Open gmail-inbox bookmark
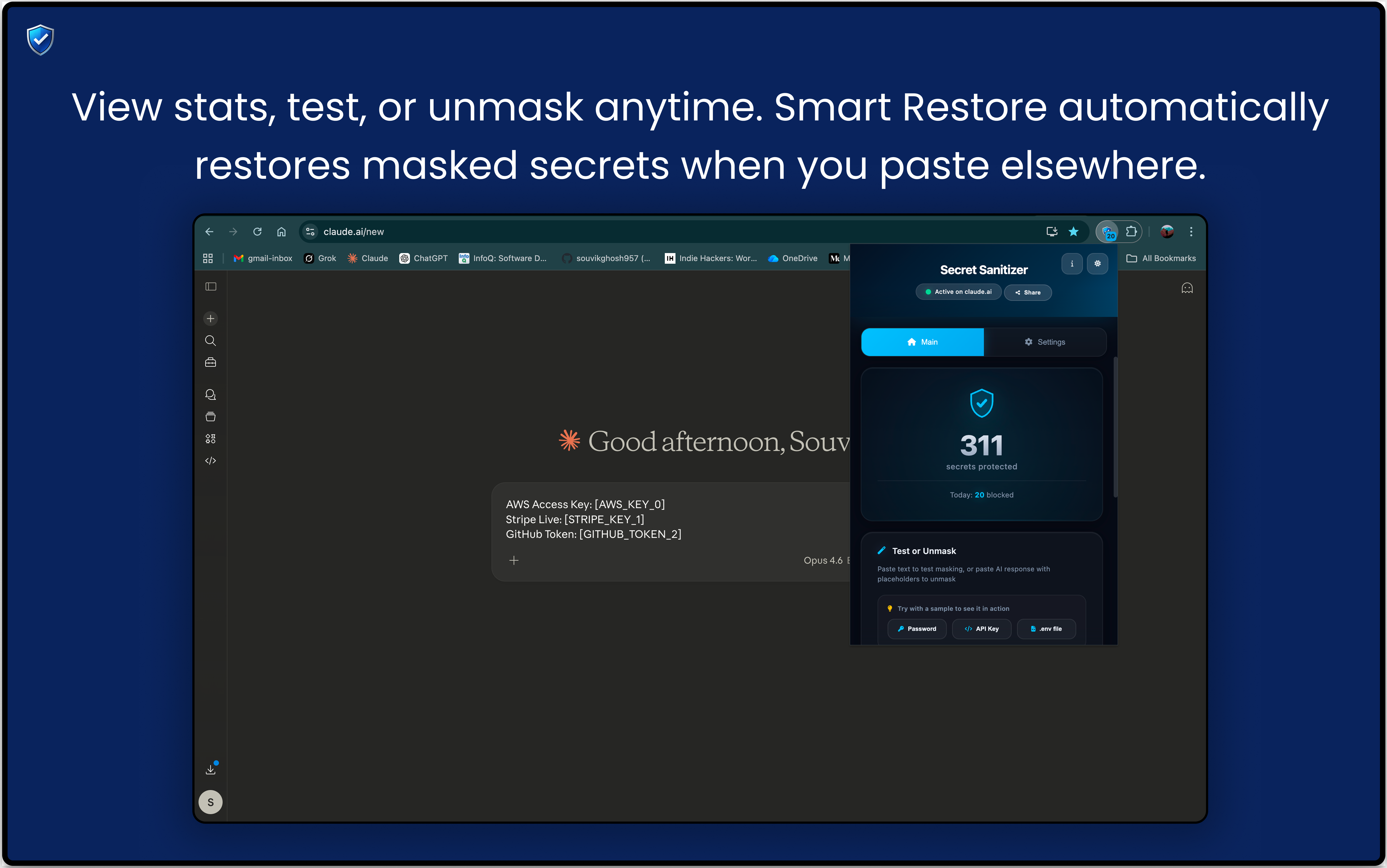 tap(263, 258)
